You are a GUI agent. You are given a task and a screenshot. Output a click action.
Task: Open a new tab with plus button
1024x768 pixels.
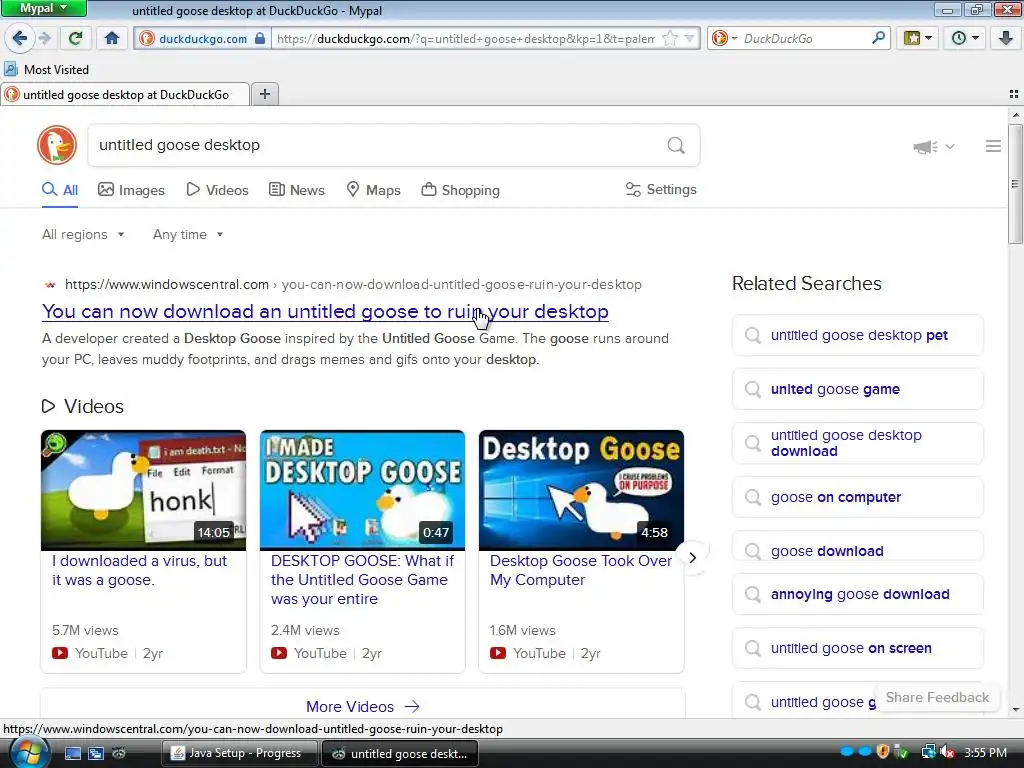[x=264, y=94]
